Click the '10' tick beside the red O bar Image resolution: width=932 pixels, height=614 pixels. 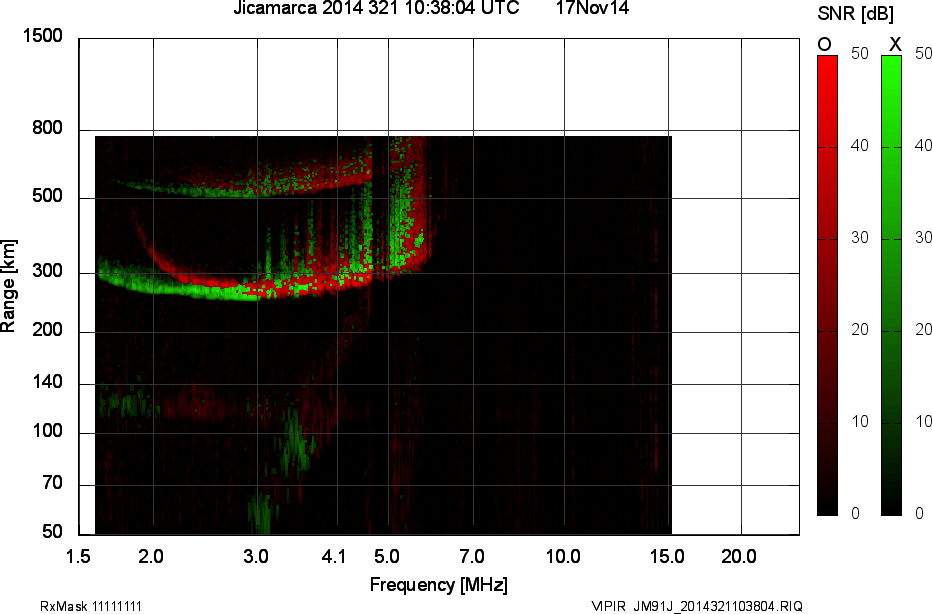pos(860,422)
